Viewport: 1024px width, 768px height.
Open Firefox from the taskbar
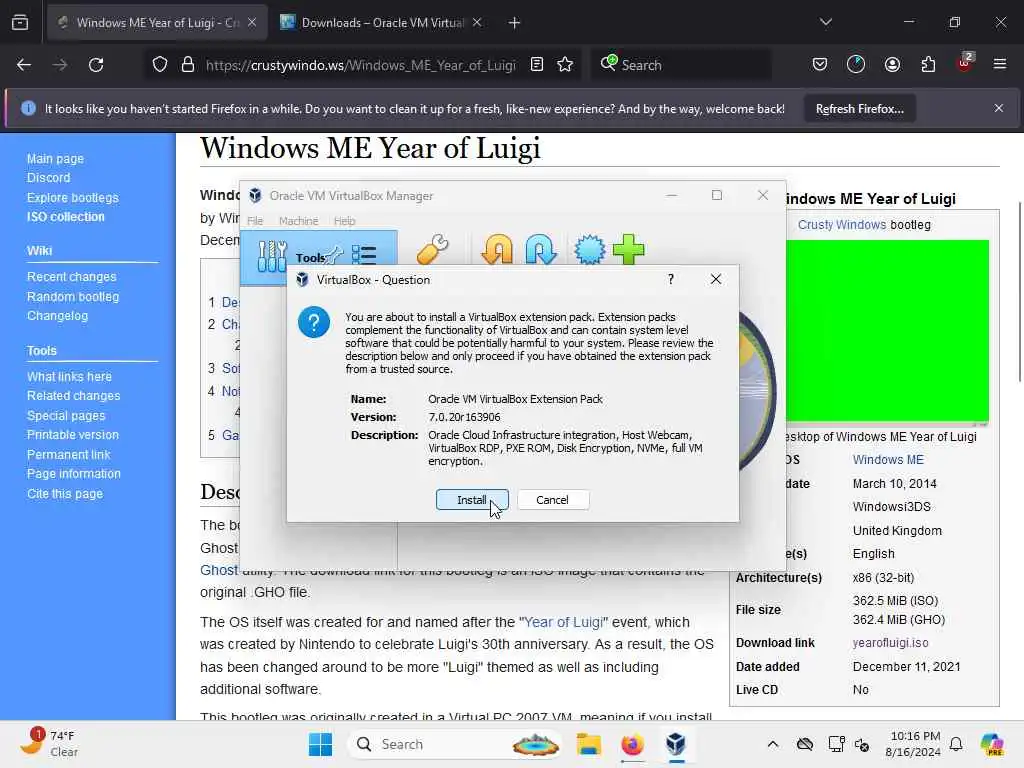[632, 744]
